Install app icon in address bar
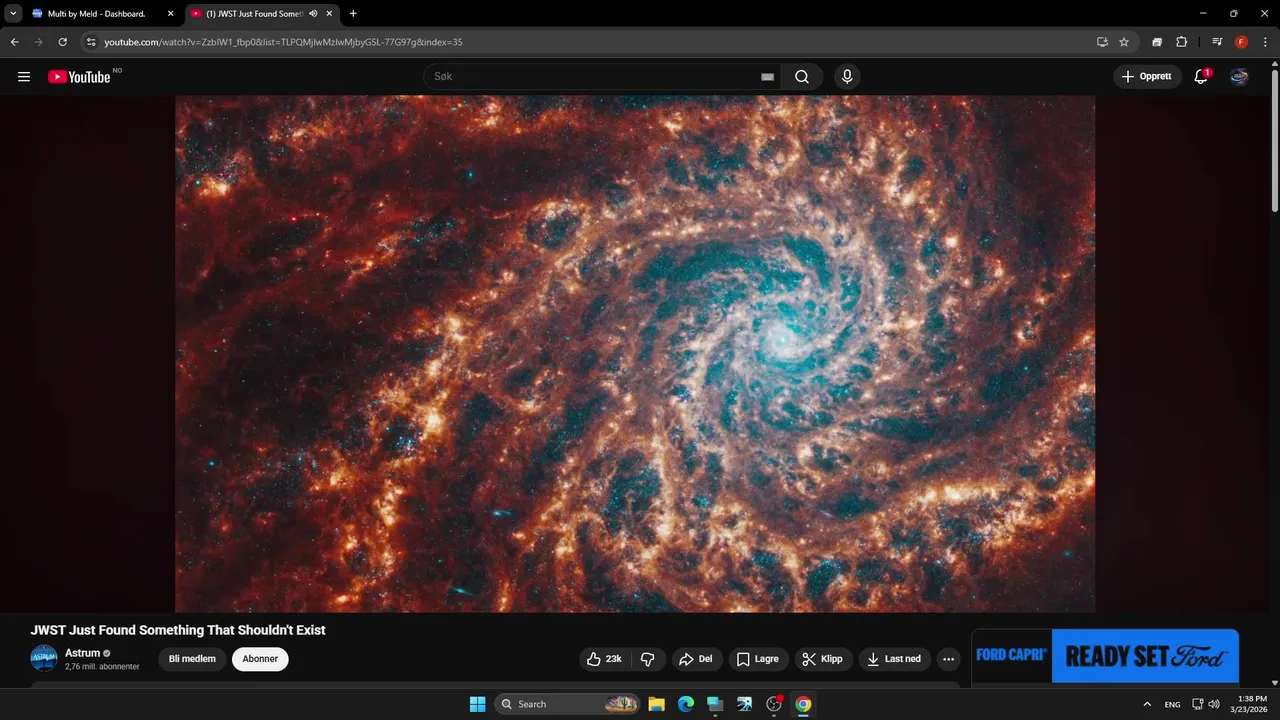 click(x=1102, y=42)
